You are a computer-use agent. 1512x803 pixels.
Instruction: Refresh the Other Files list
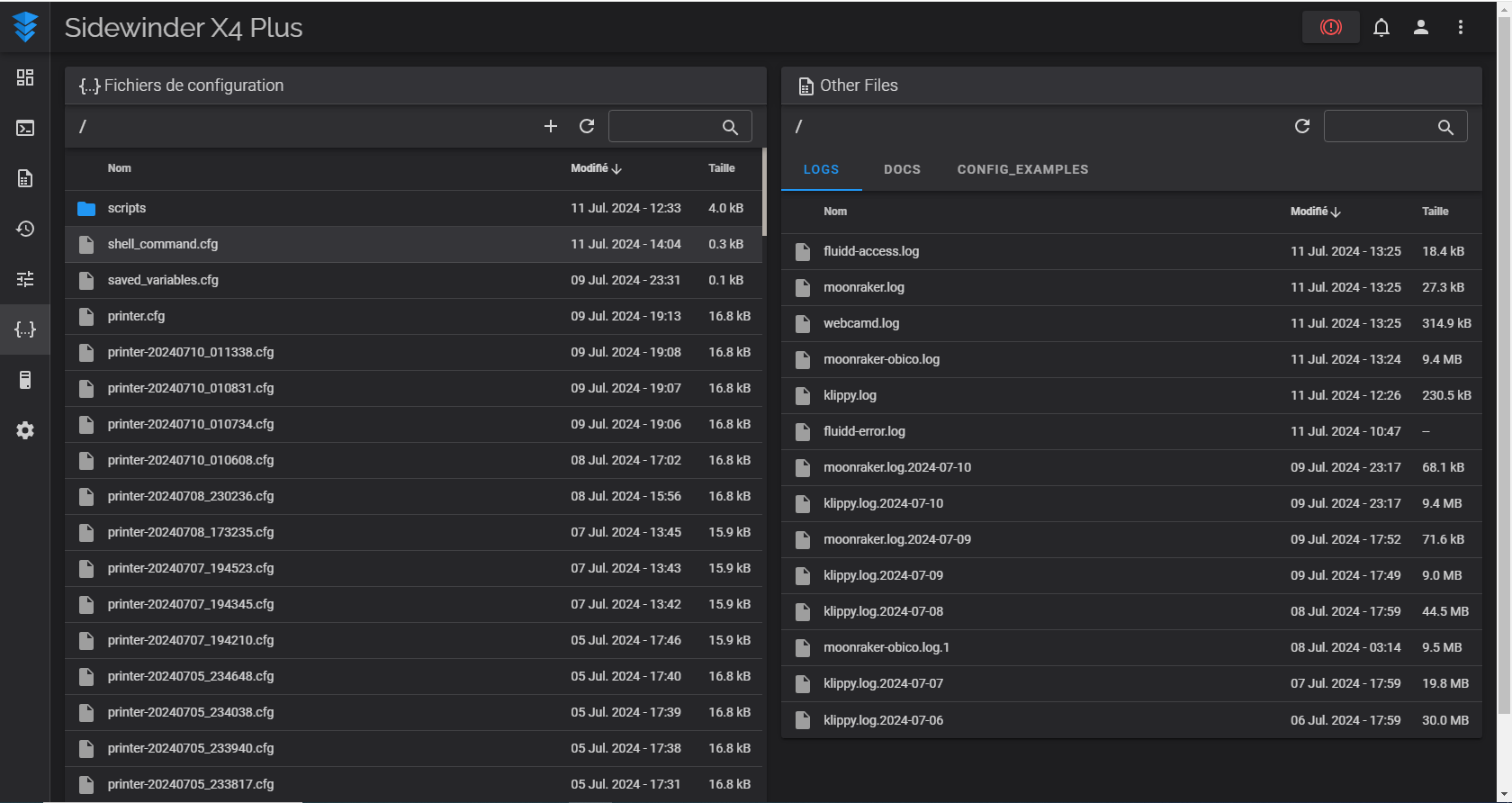pos(1302,126)
